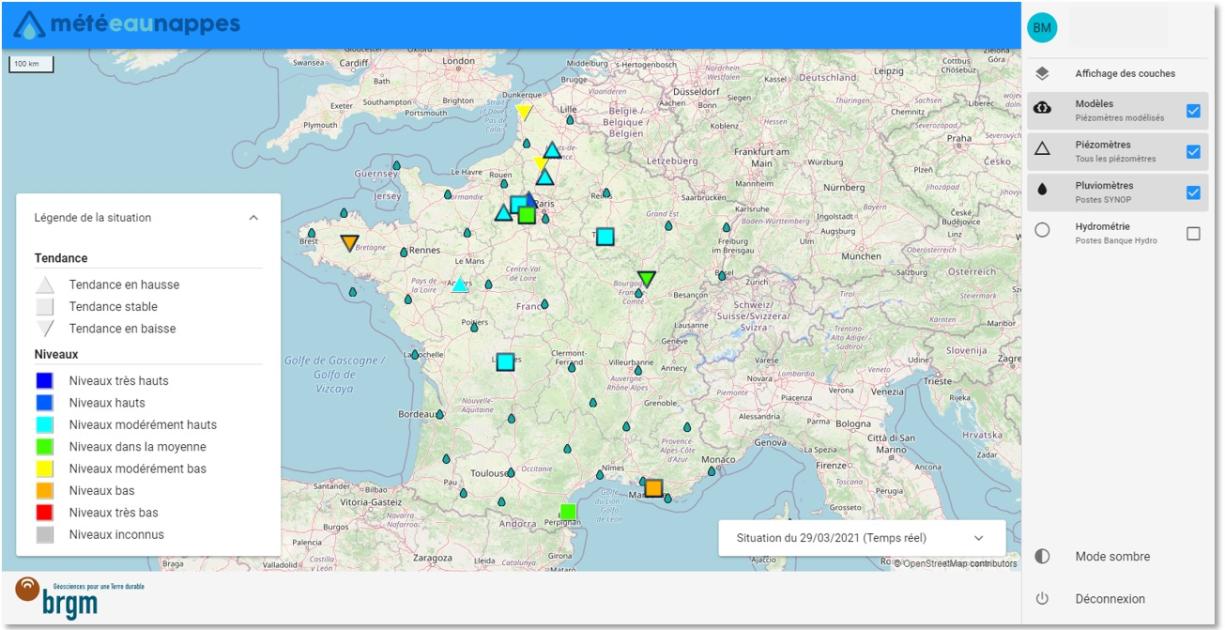This screenshot has width=1225, height=630.
Task: Click the Pluviomètres water drop icon
Action: [1042, 190]
